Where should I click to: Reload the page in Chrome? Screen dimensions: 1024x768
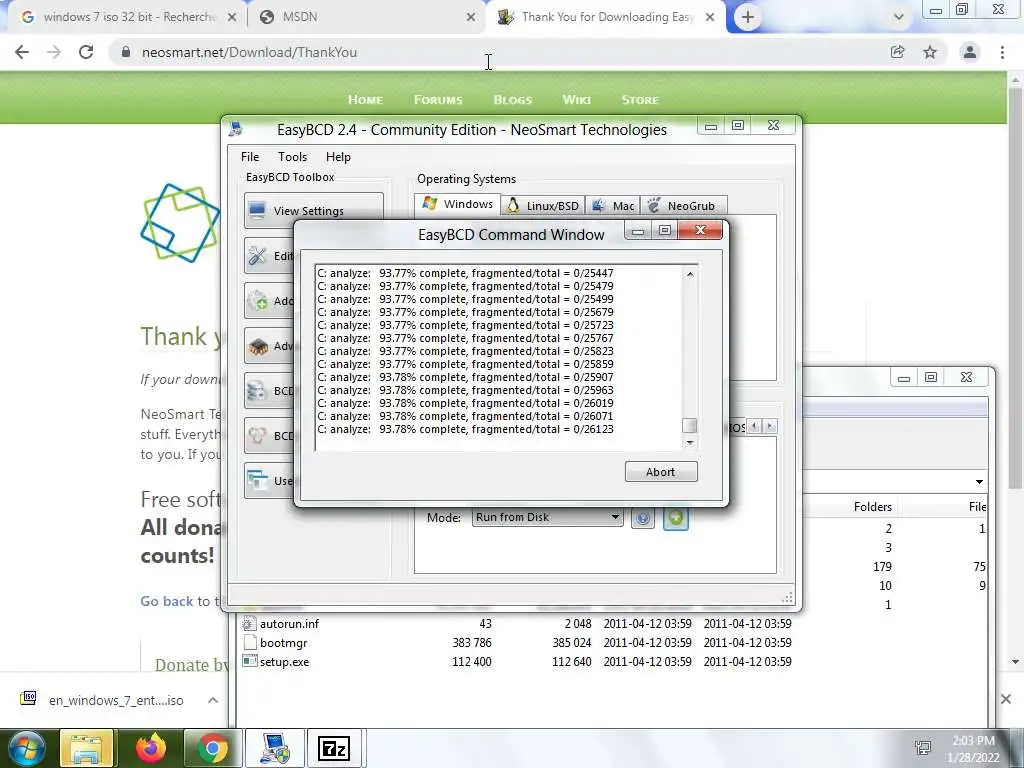(x=86, y=52)
